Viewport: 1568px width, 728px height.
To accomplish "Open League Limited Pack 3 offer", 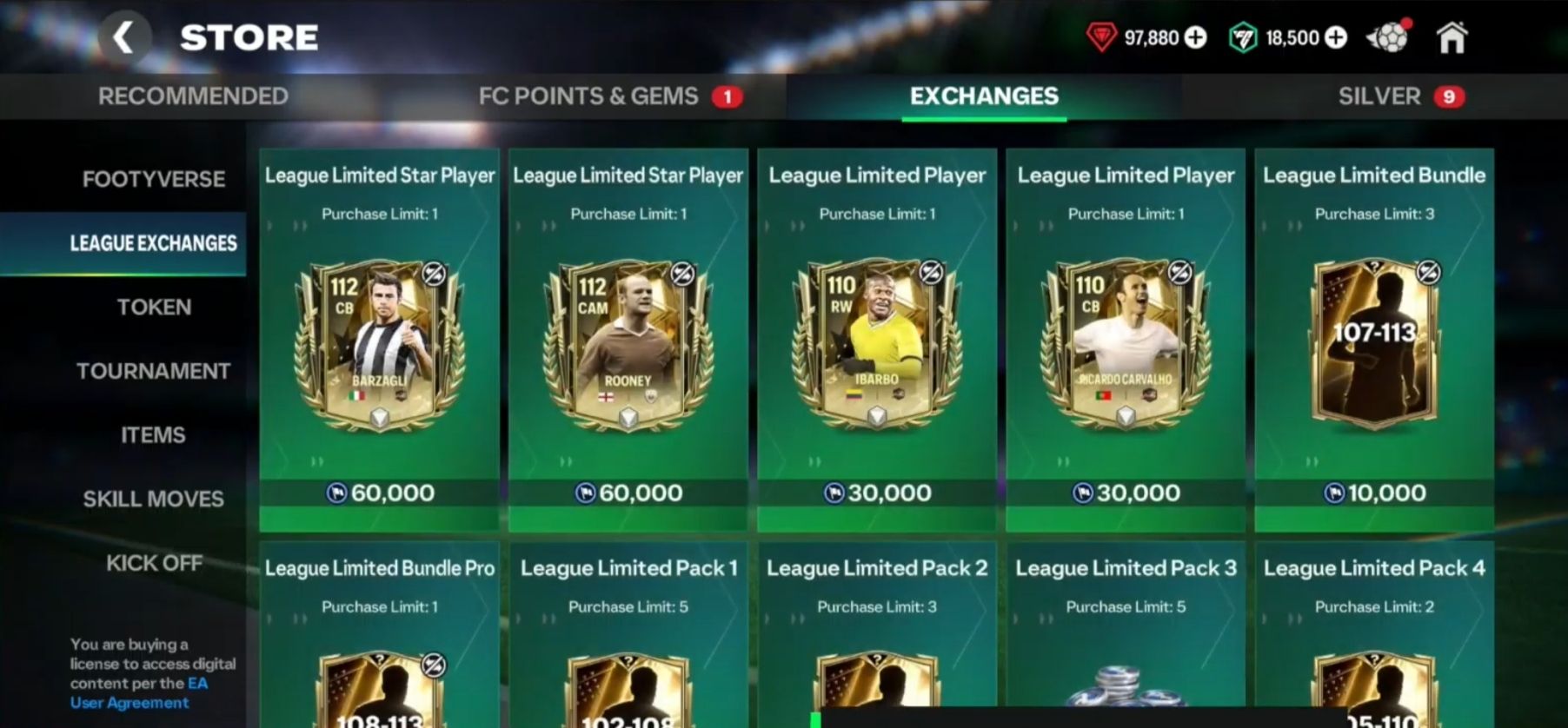I will click(x=1126, y=635).
